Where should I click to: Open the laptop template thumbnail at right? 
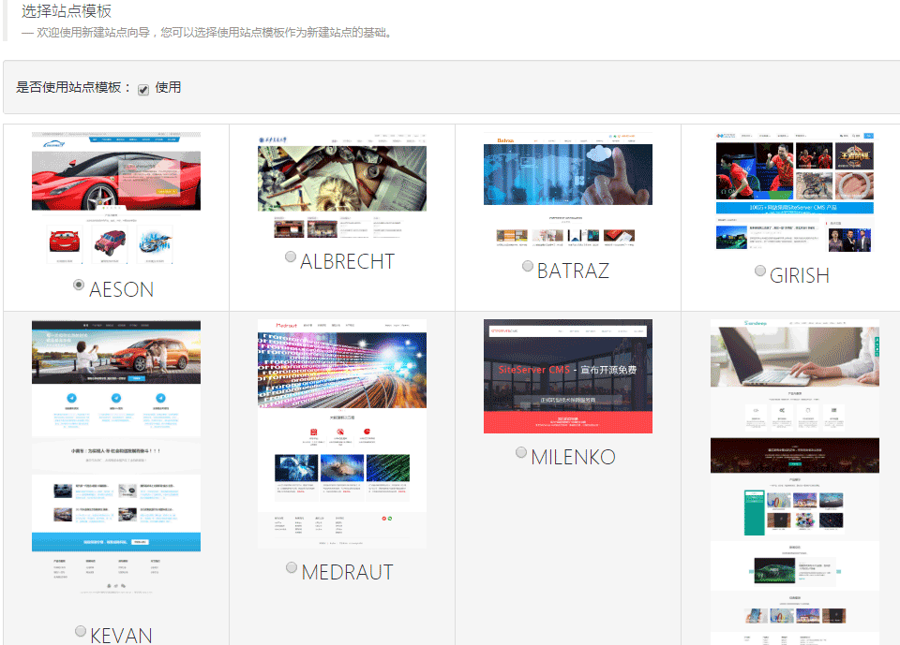[x=794, y=480]
